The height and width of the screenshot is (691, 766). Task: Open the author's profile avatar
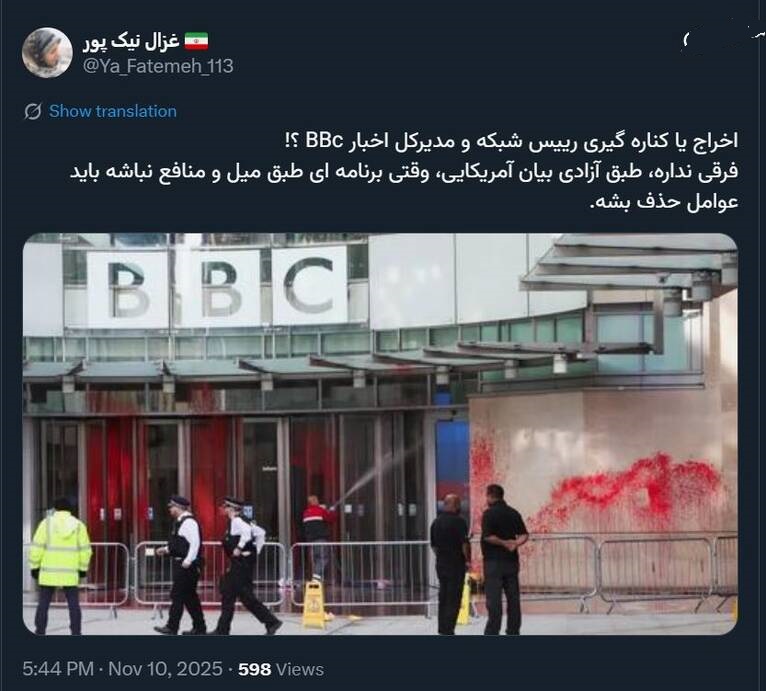click(x=47, y=52)
